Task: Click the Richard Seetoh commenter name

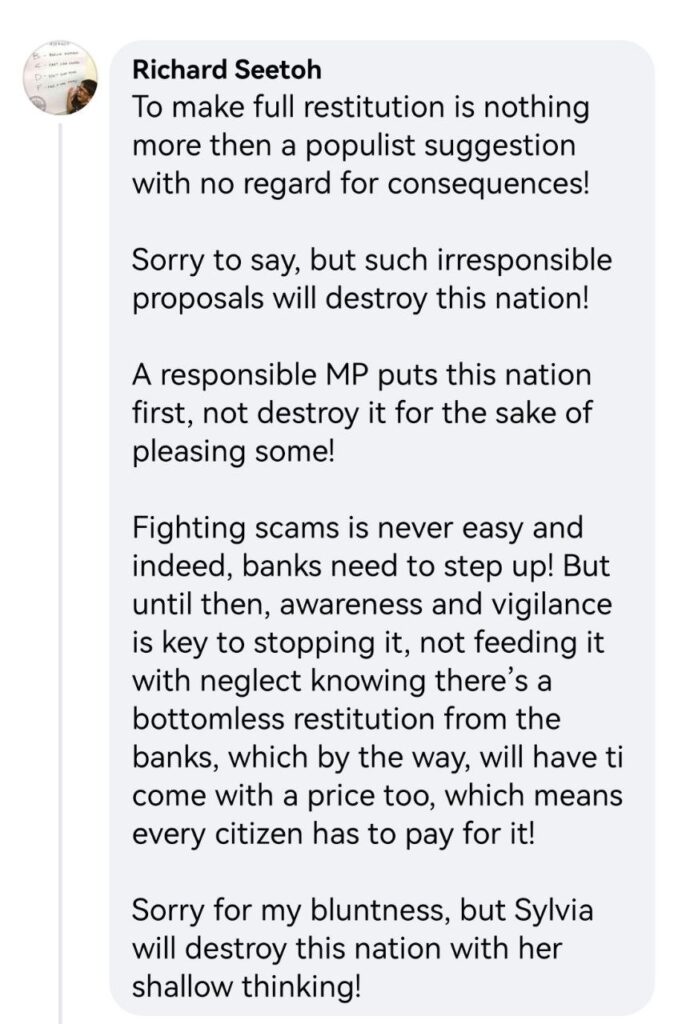Action: pos(227,69)
